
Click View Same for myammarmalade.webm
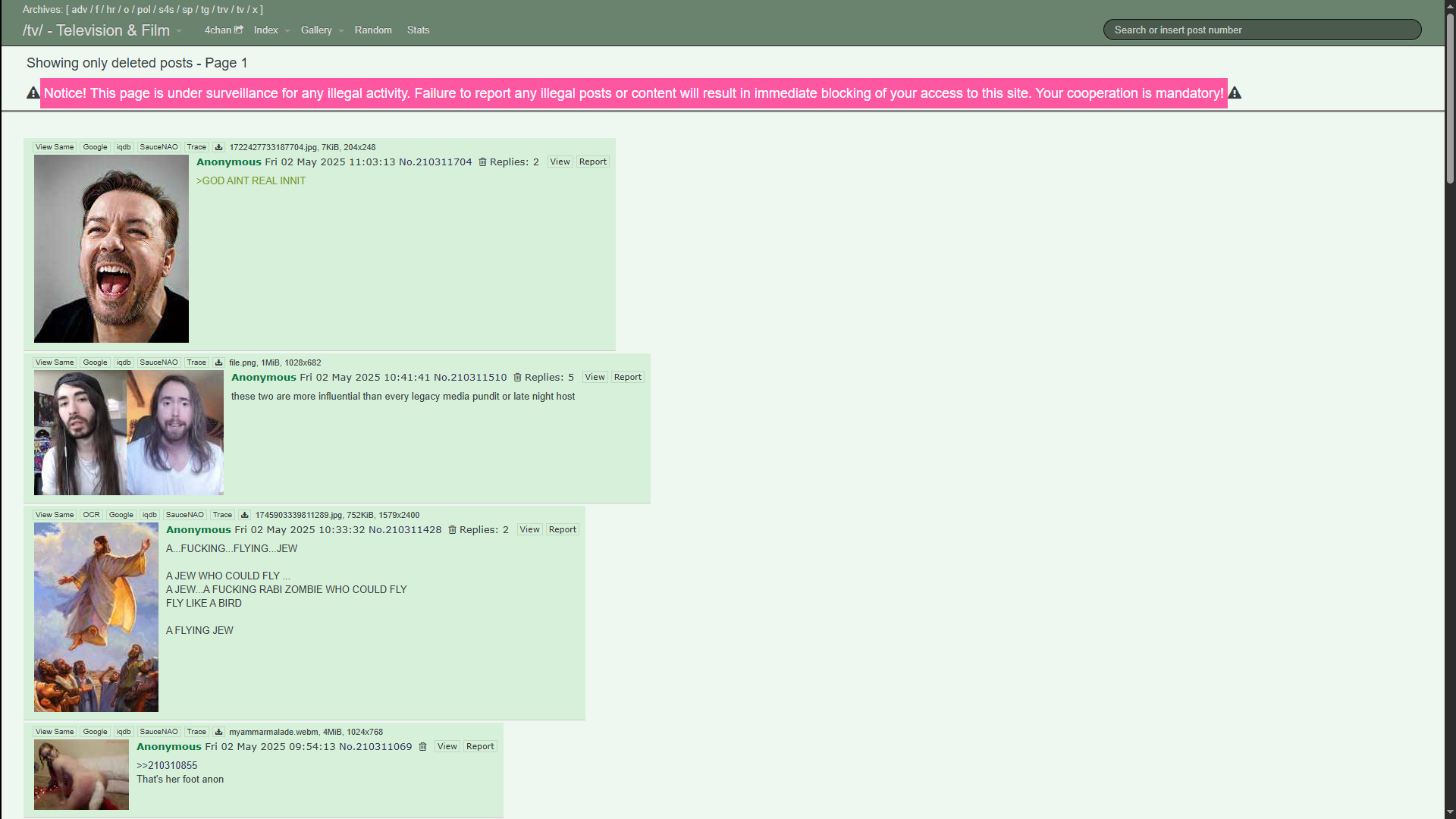pyautogui.click(x=55, y=732)
